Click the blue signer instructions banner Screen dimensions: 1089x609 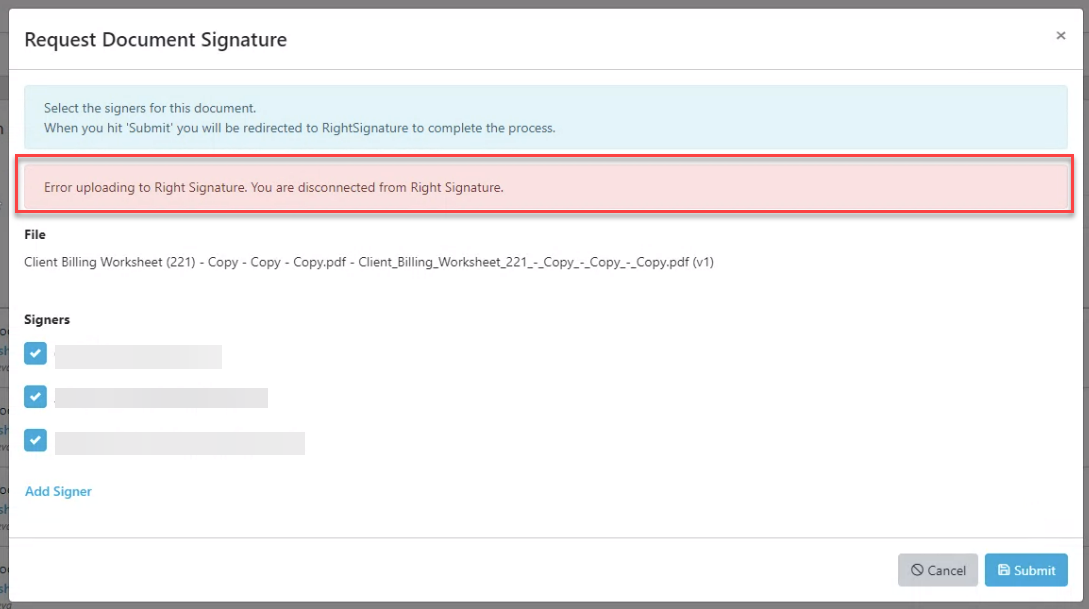coord(544,118)
